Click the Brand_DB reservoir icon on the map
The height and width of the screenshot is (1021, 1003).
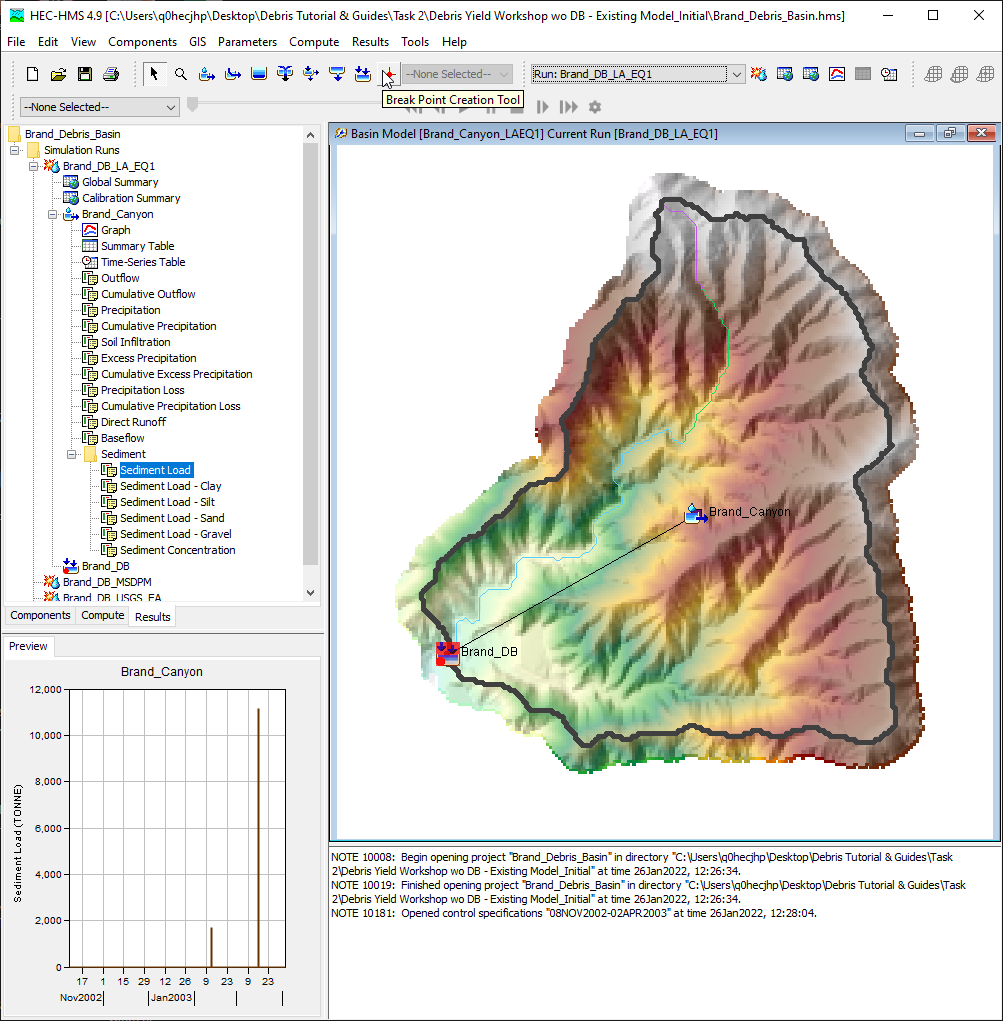click(x=448, y=653)
